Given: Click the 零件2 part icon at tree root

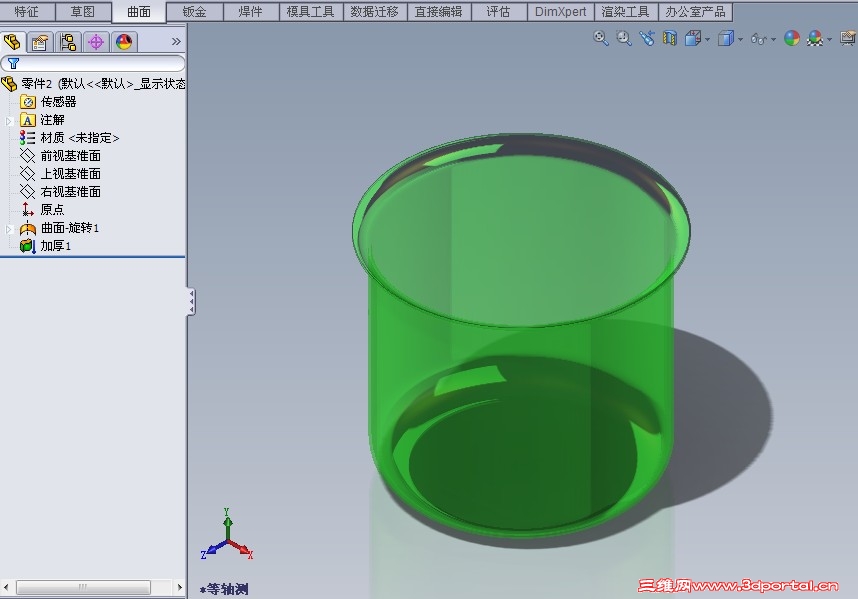Looking at the screenshot, I should 9,84.
